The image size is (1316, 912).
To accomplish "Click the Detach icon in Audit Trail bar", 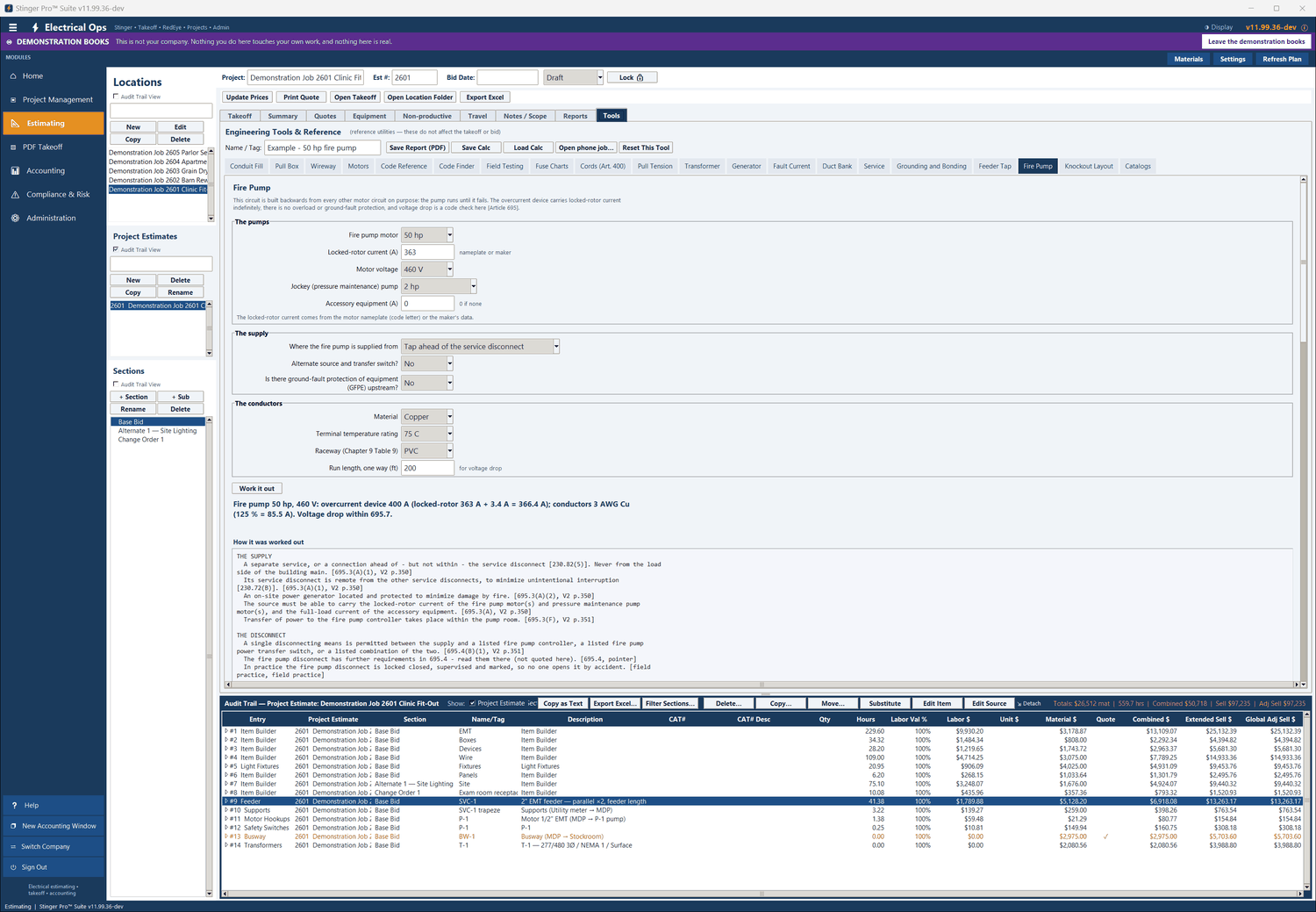I will click(x=1019, y=703).
